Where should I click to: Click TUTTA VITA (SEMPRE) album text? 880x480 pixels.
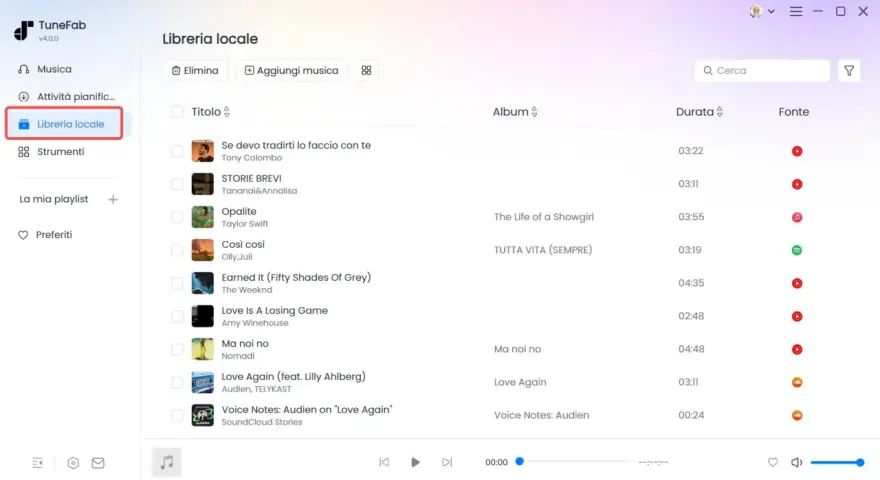(x=543, y=250)
